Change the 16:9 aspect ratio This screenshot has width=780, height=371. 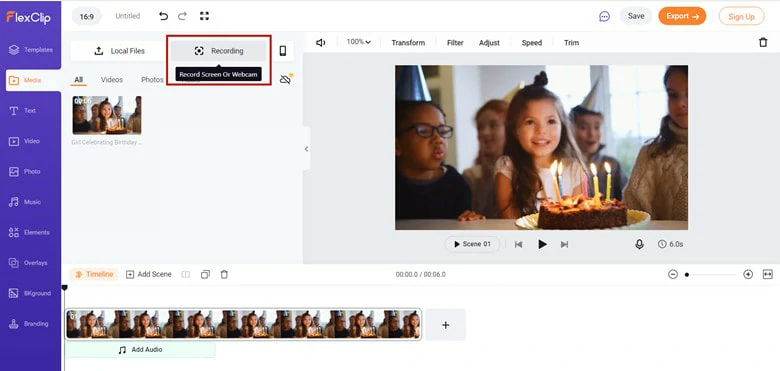click(87, 16)
